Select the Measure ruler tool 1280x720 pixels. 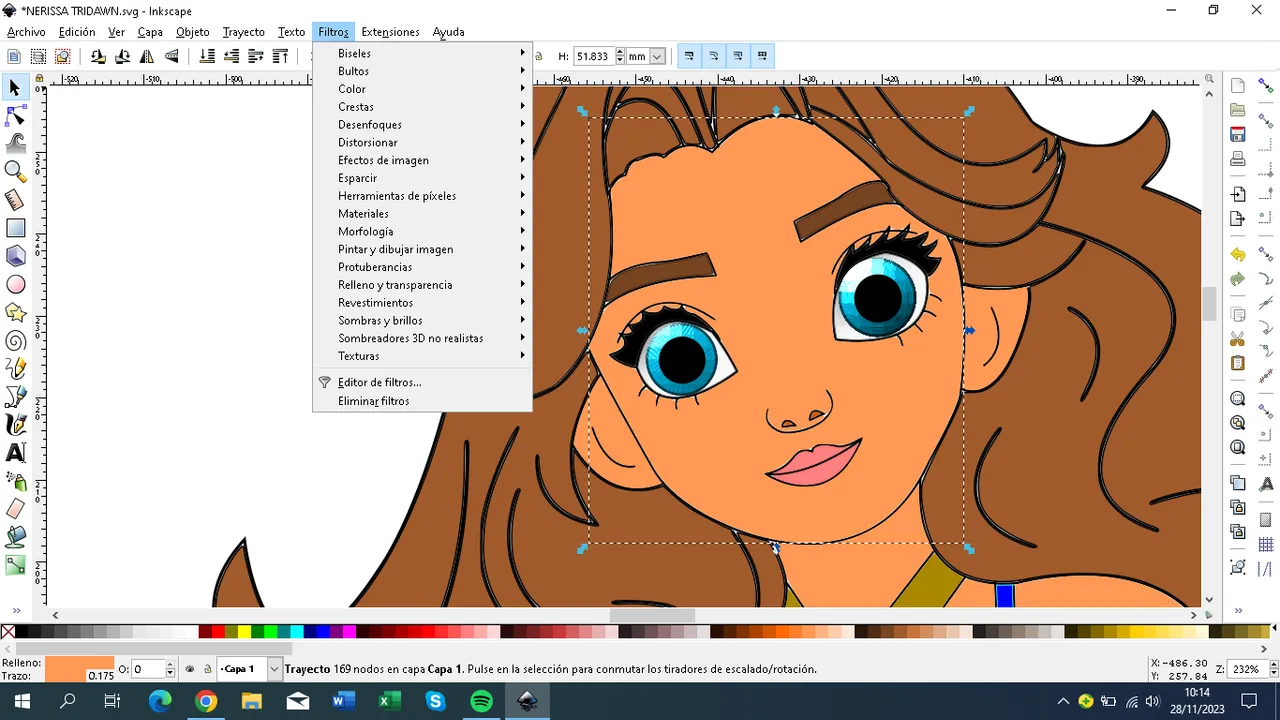click(15, 200)
